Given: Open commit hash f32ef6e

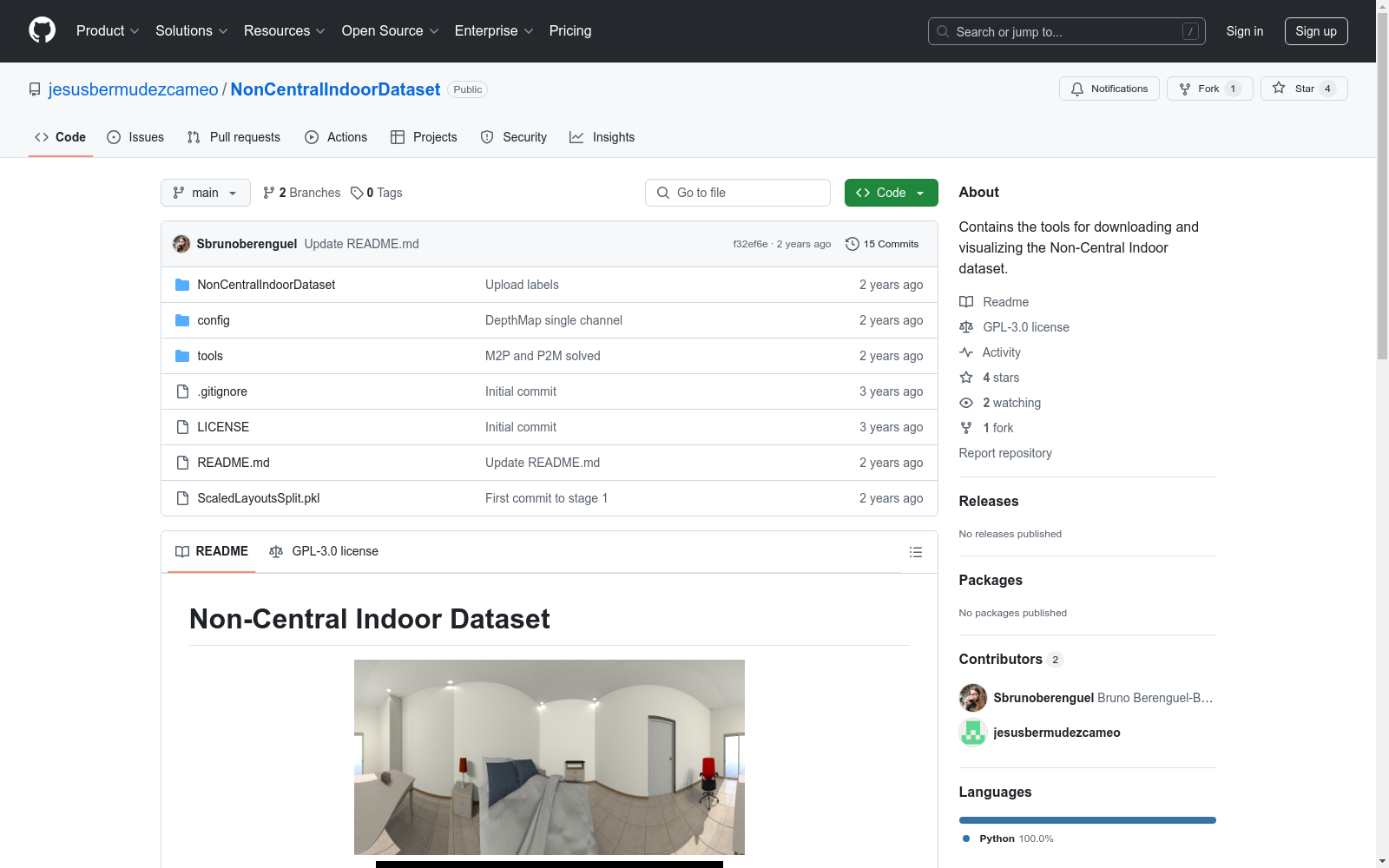Looking at the screenshot, I should click(750, 244).
